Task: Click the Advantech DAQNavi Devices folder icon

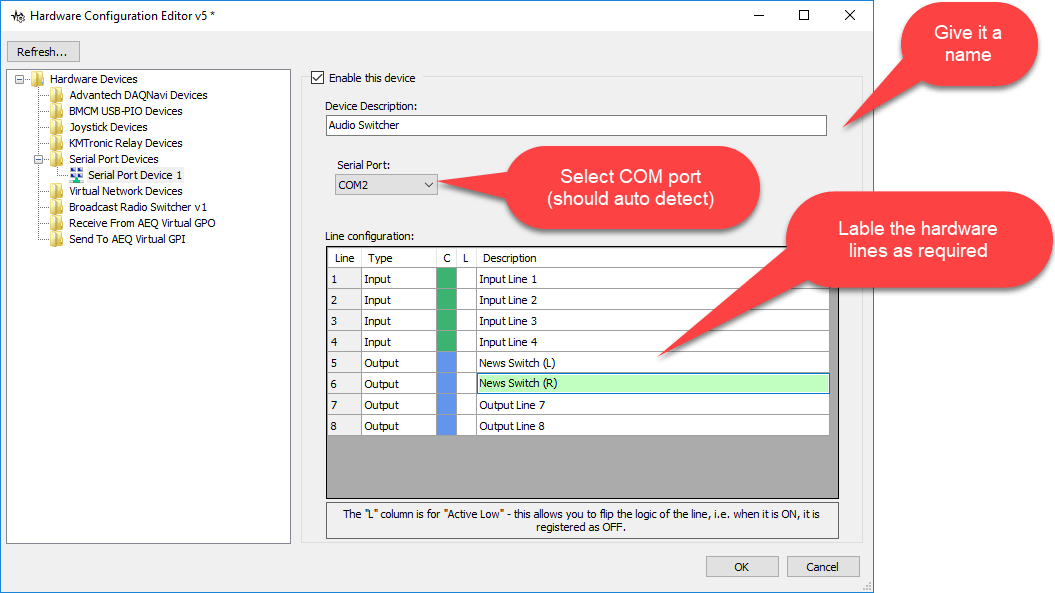Action: pyautogui.click(x=57, y=96)
